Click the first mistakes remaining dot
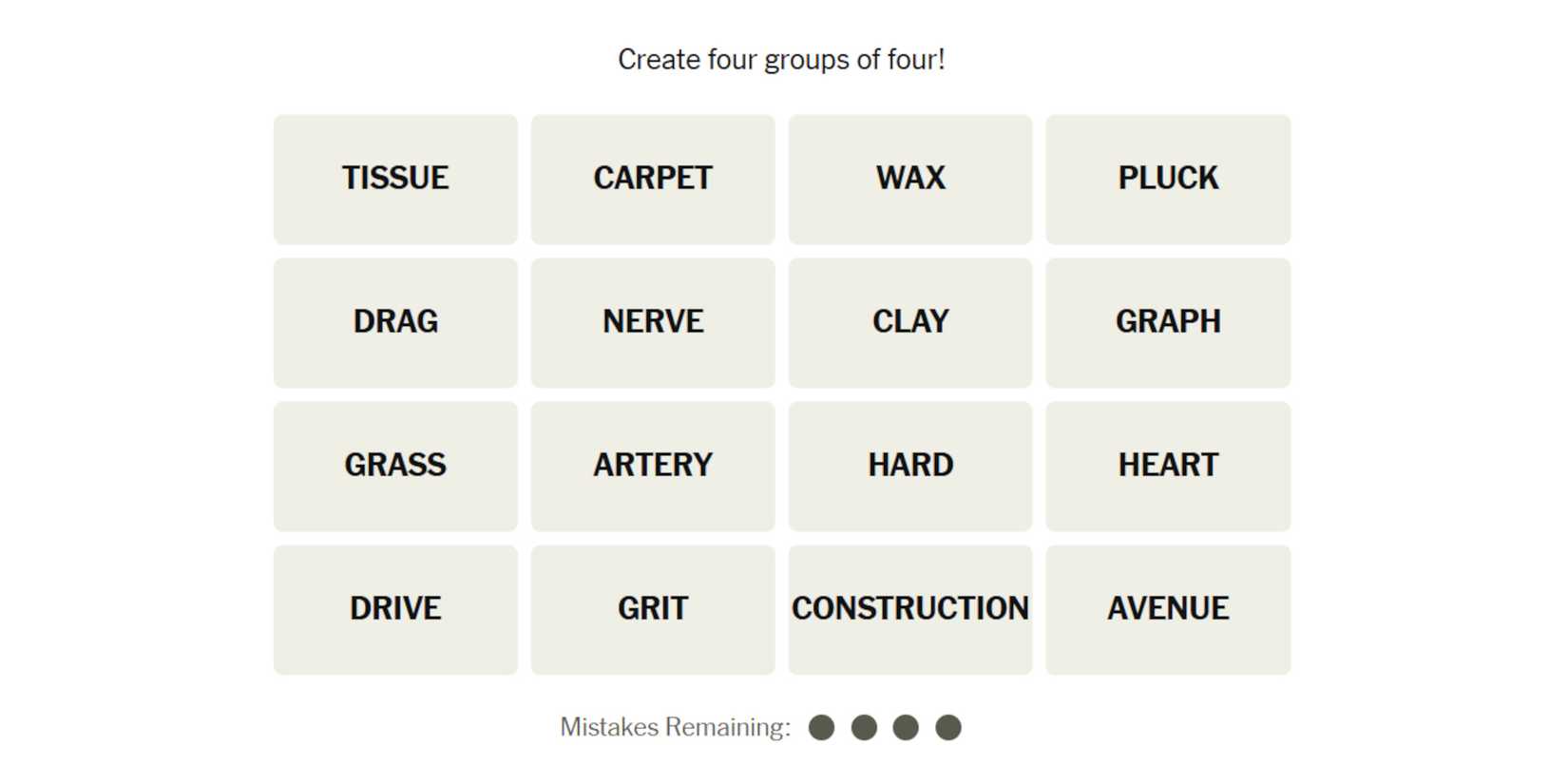Screen dimensions: 1568x784 [x=821, y=728]
